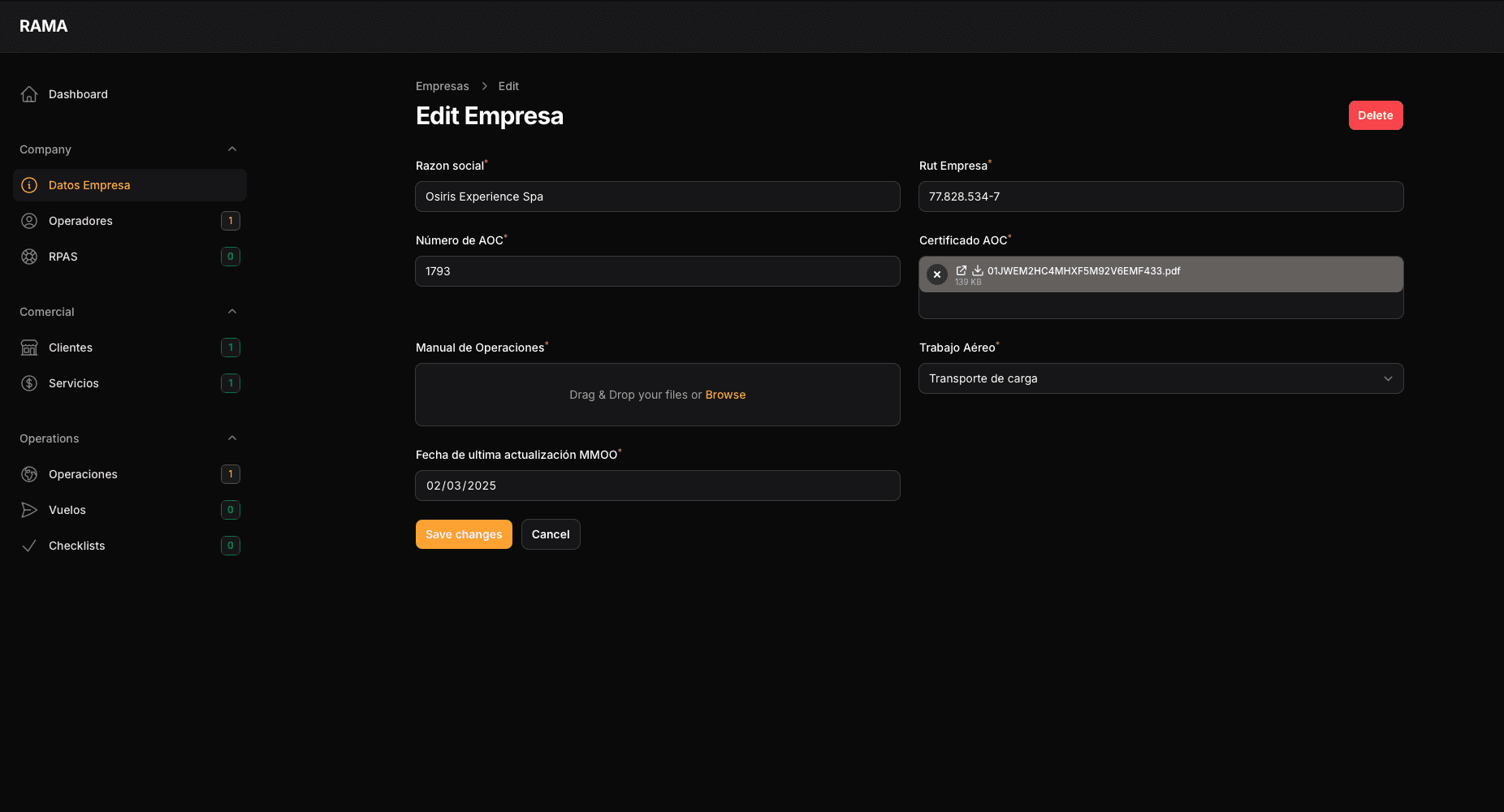
Task: Click the Browse link for Manual de Operaciones
Action: pos(725,395)
